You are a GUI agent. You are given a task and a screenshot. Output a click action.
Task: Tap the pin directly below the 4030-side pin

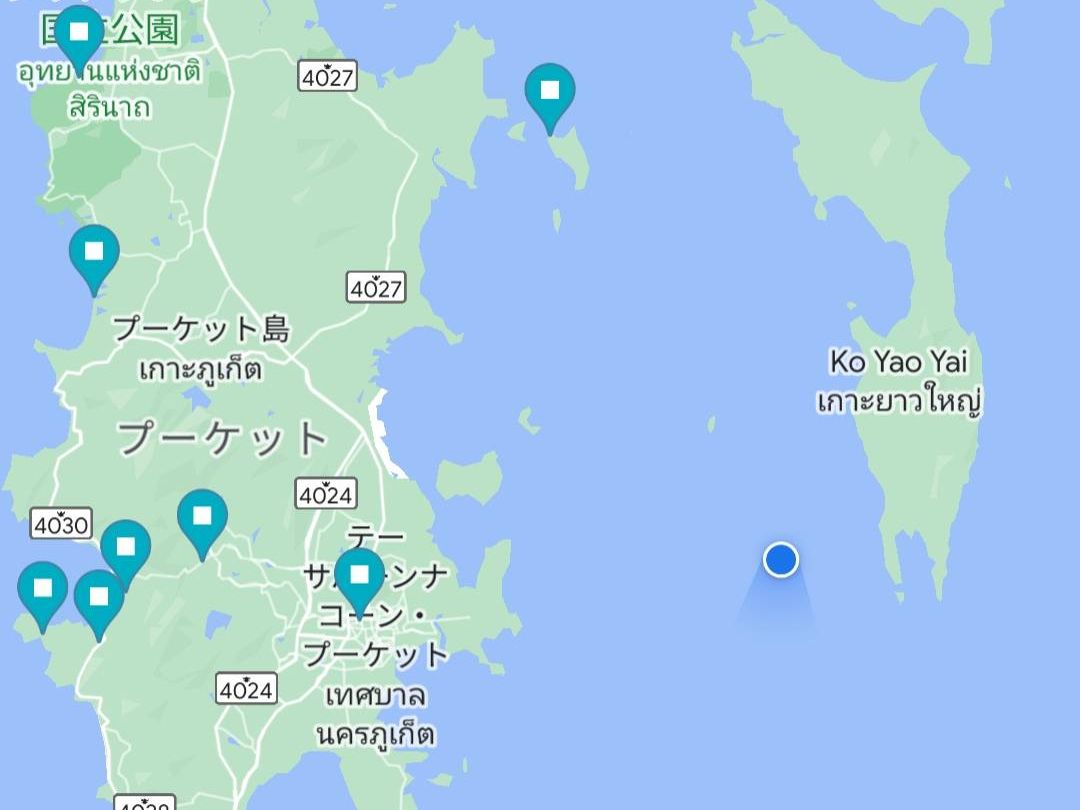[x=99, y=601]
